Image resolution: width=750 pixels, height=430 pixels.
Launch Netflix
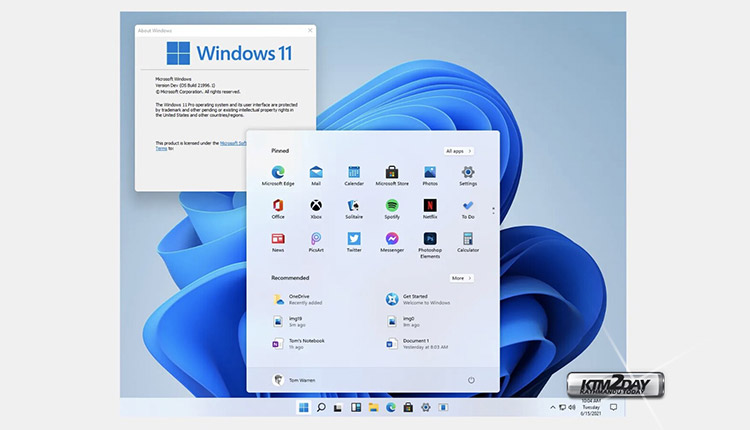(x=430, y=209)
